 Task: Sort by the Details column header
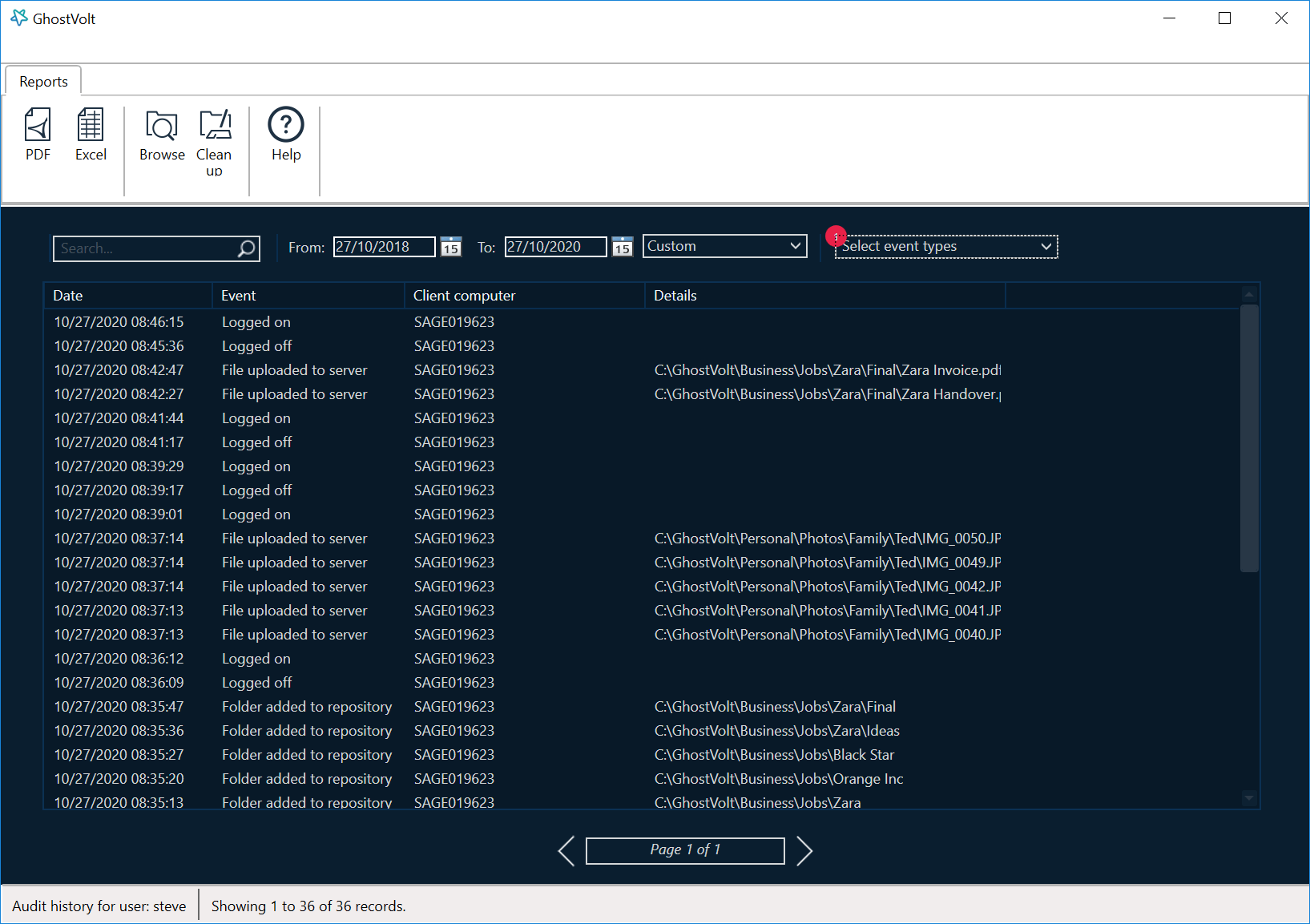point(825,295)
